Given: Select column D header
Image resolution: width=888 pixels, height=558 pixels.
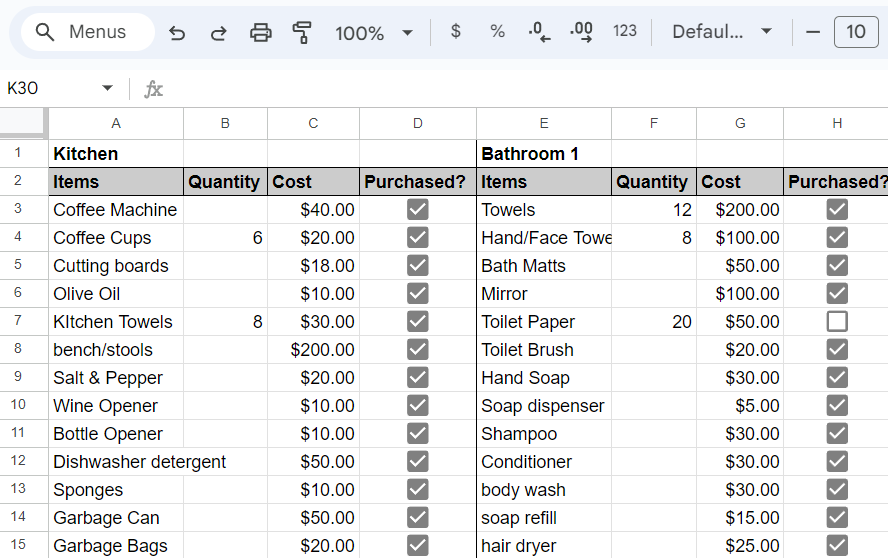Looking at the screenshot, I should (x=418, y=123).
